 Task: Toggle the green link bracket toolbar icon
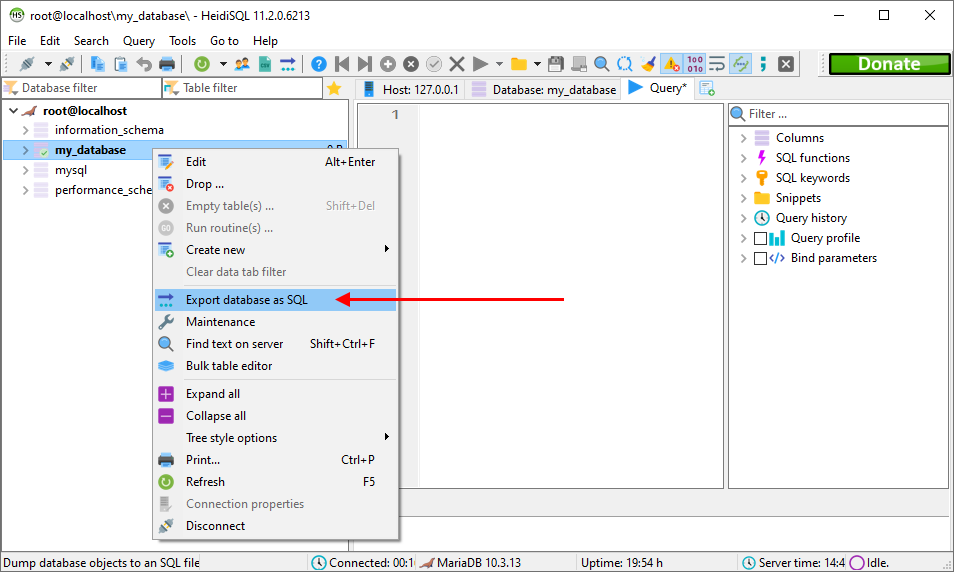(x=740, y=64)
